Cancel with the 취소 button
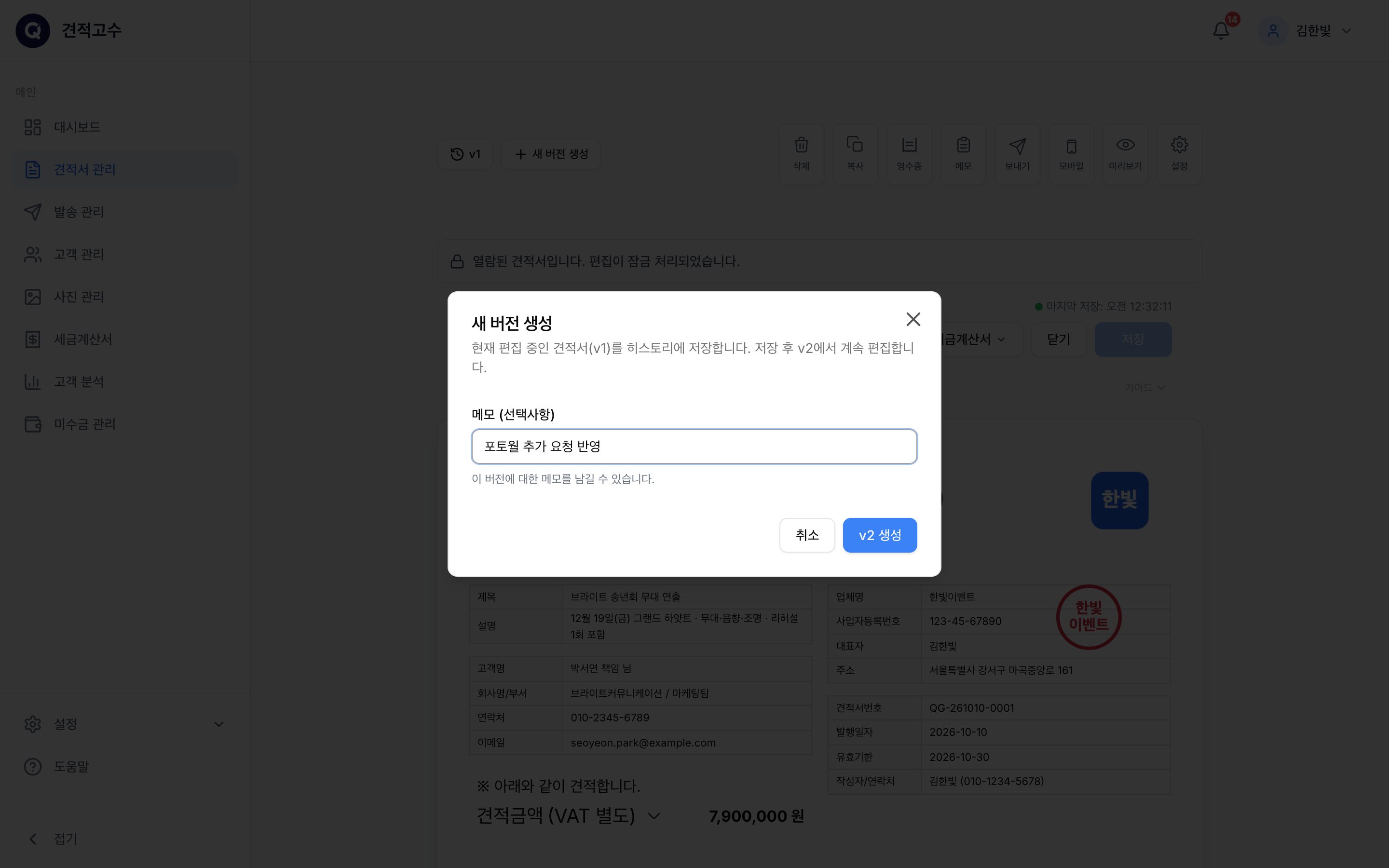Image resolution: width=1389 pixels, height=868 pixels. [806, 535]
